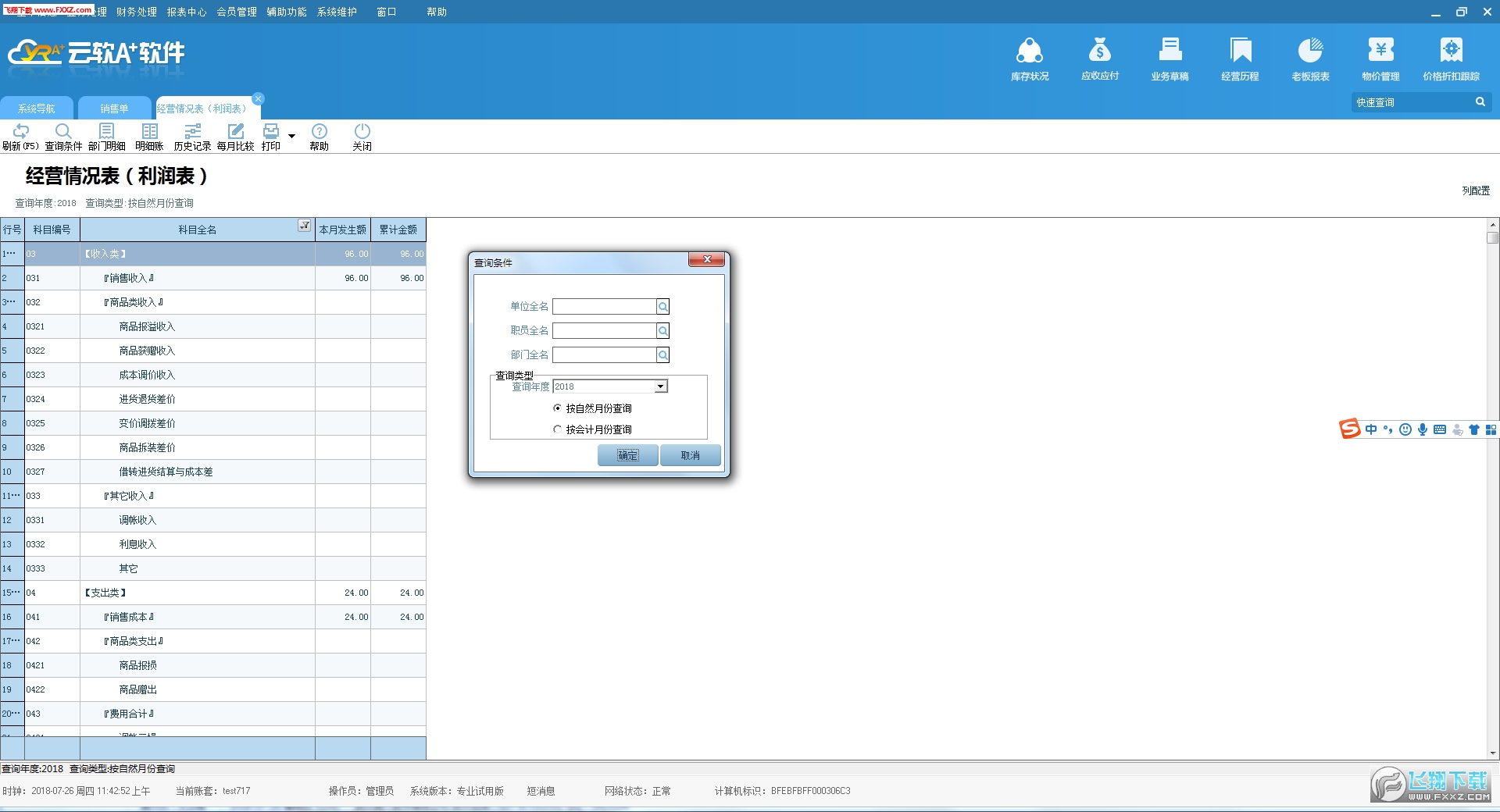Click the lookup icon beside 部门全名
Viewport: 1500px width, 812px height.
click(x=662, y=355)
